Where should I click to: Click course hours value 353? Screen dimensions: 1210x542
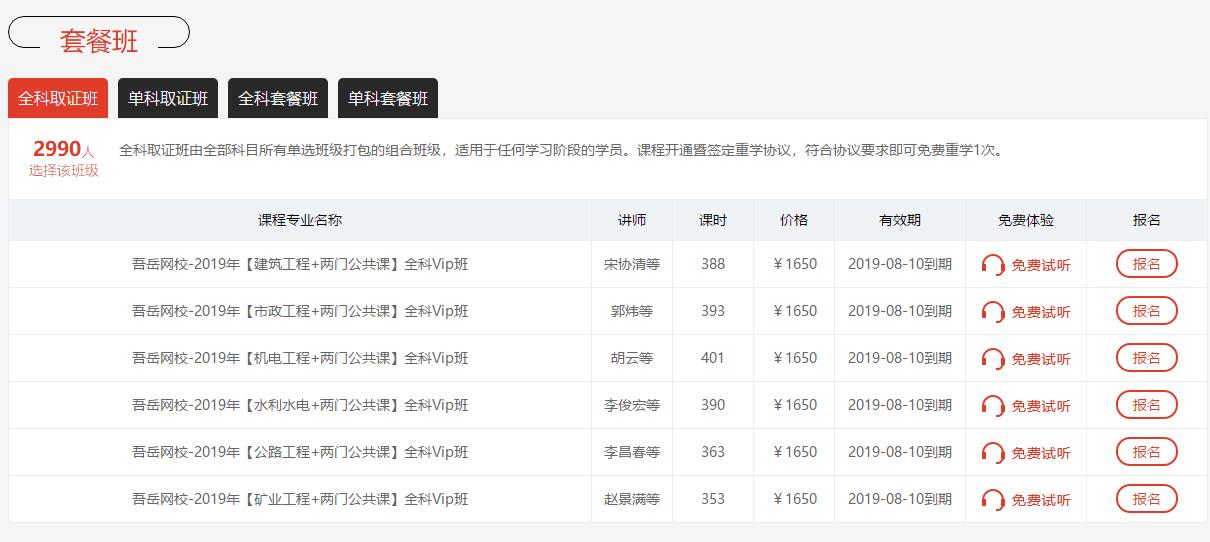[x=713, y=499]
